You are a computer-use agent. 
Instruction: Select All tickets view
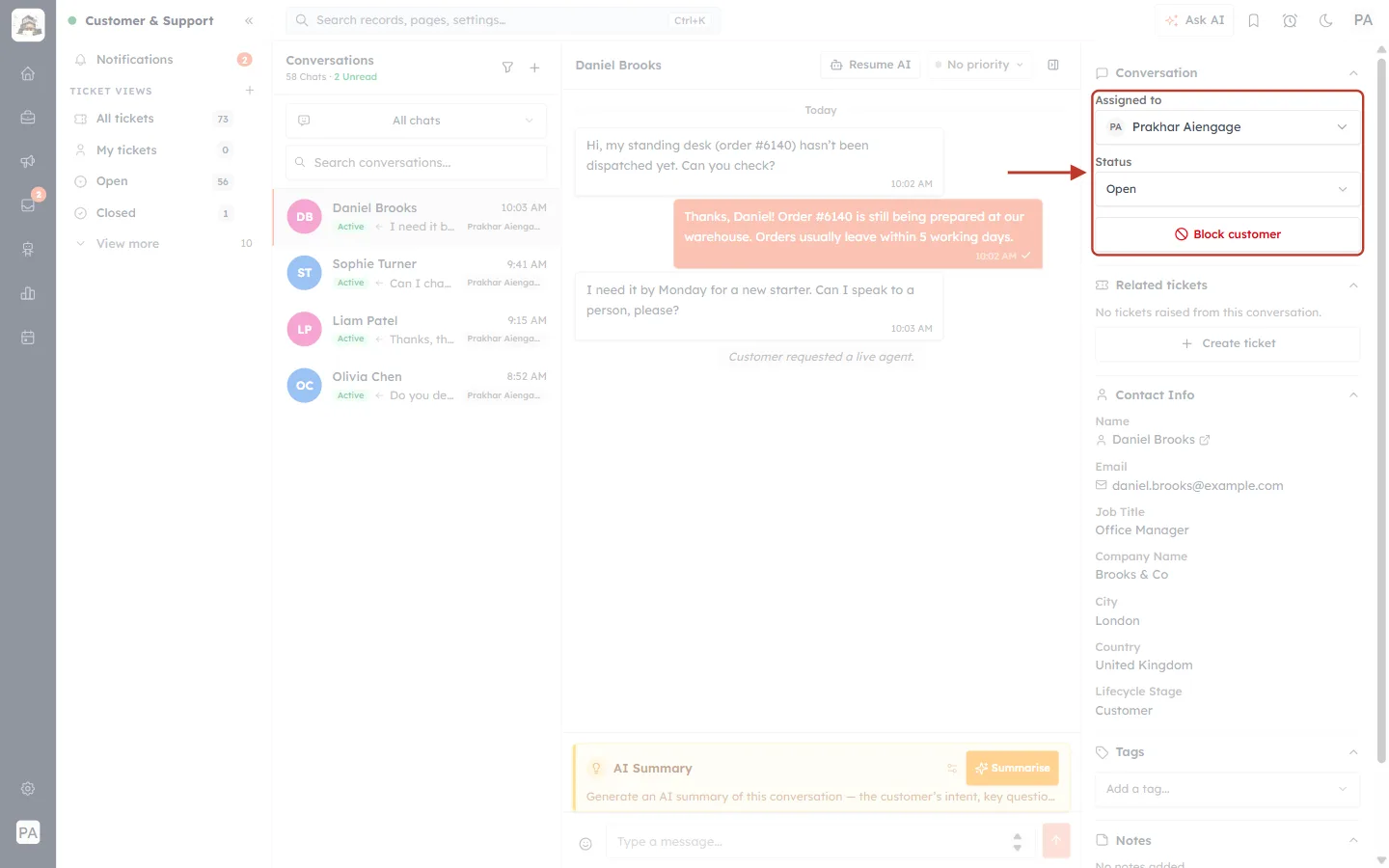point(152,119)
